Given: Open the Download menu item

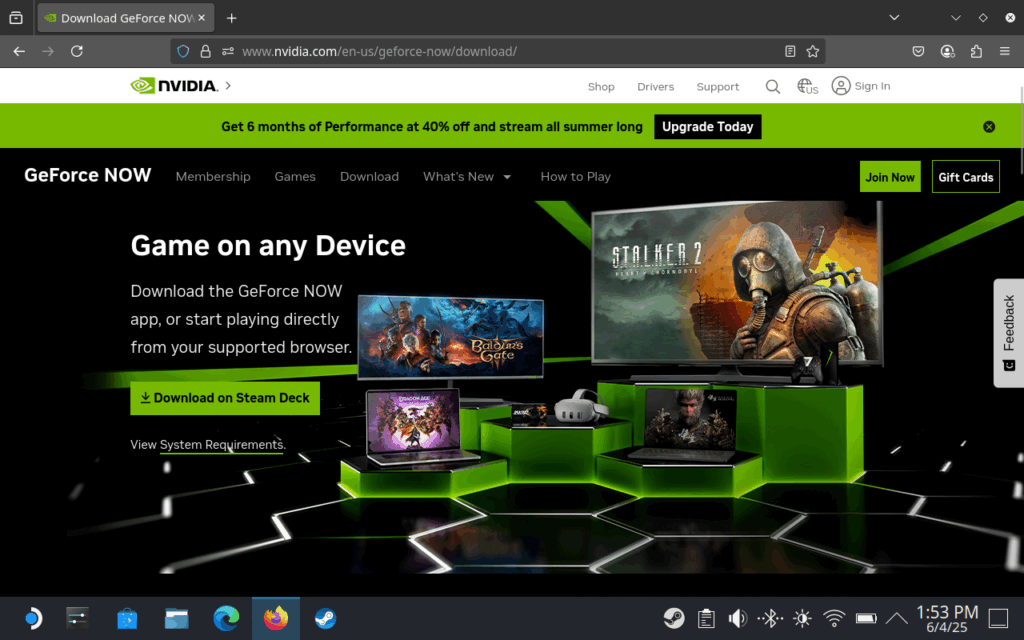Looking at the screenshot, I should pyautogui.click(x=369, y=176).
